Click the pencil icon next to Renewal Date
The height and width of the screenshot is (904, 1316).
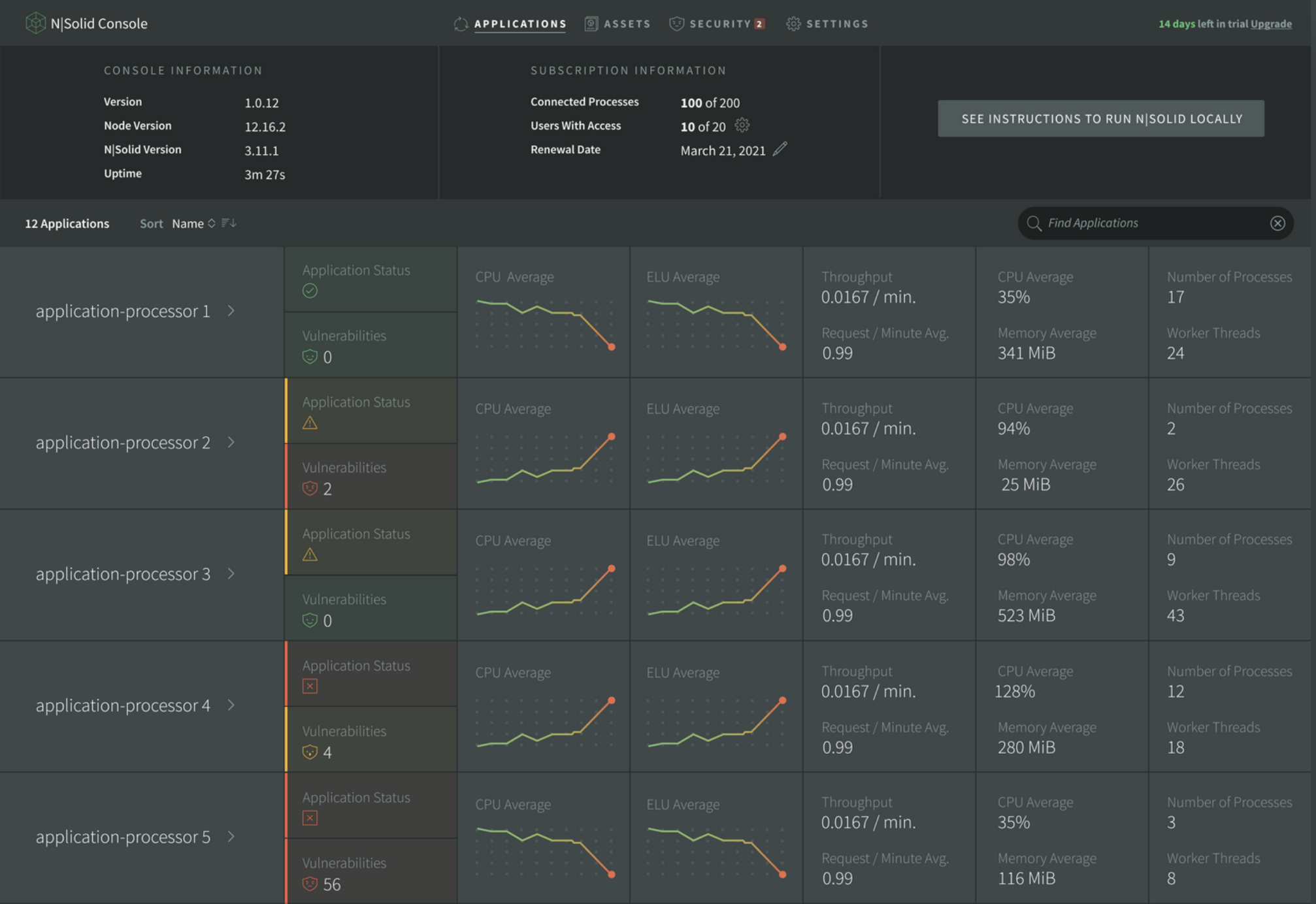coord(780,150)
